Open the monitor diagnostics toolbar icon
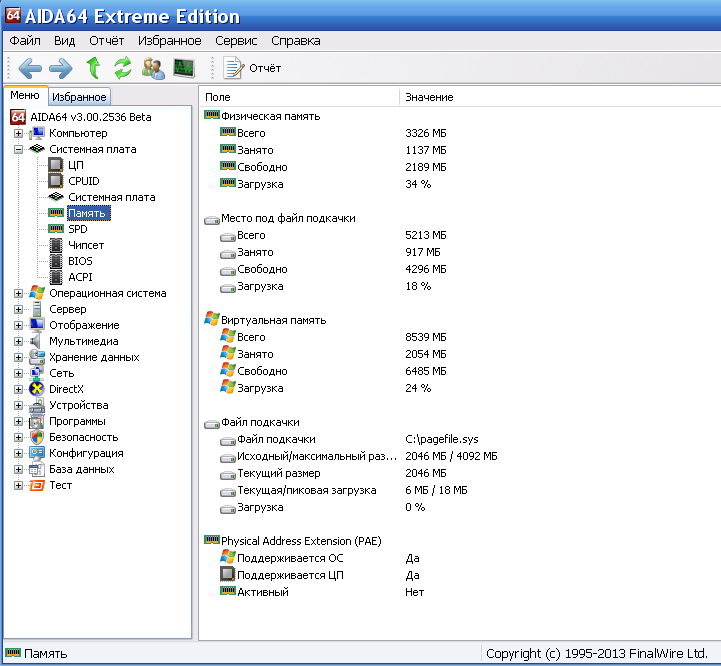This screenshot has width=721, height=666. click(184, 68)
